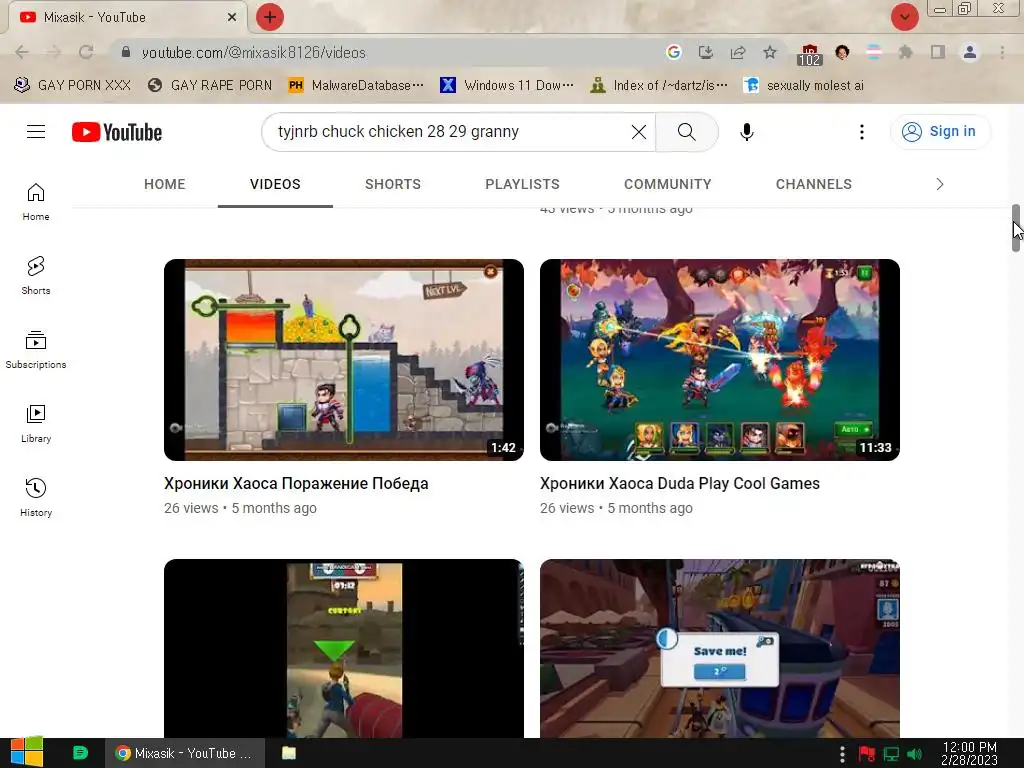Open Windows 11 Dow... bookmark
Image resolution: width=1024 pixels, height=768 pixels.
click(x=507, y=86)
